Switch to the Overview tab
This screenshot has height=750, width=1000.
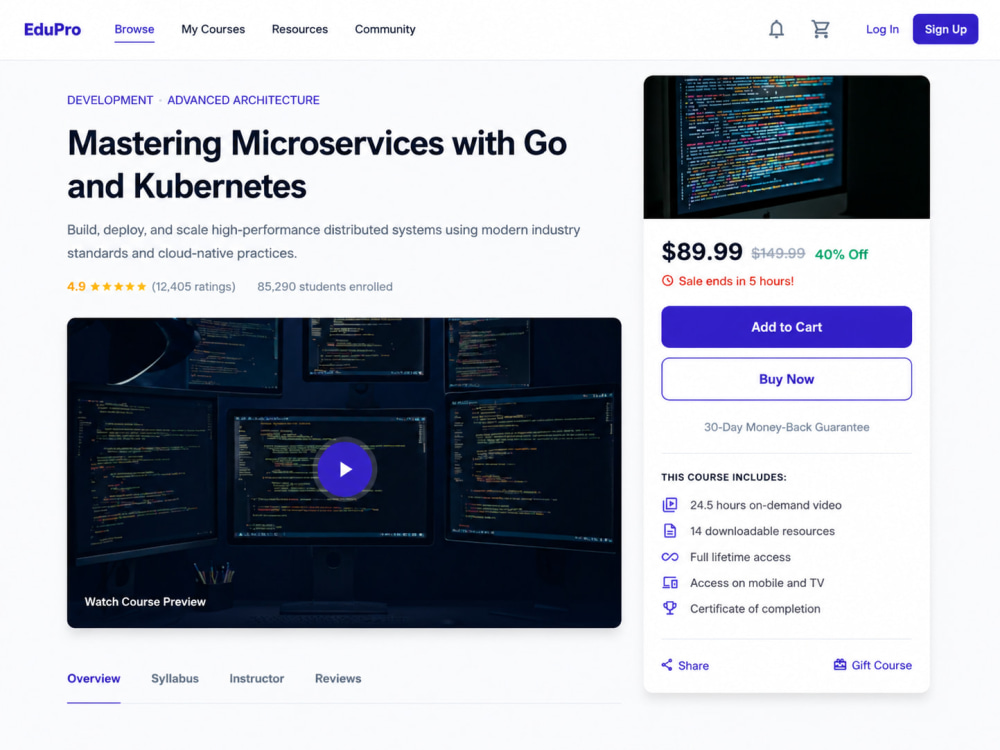click(x=94, y=679)
